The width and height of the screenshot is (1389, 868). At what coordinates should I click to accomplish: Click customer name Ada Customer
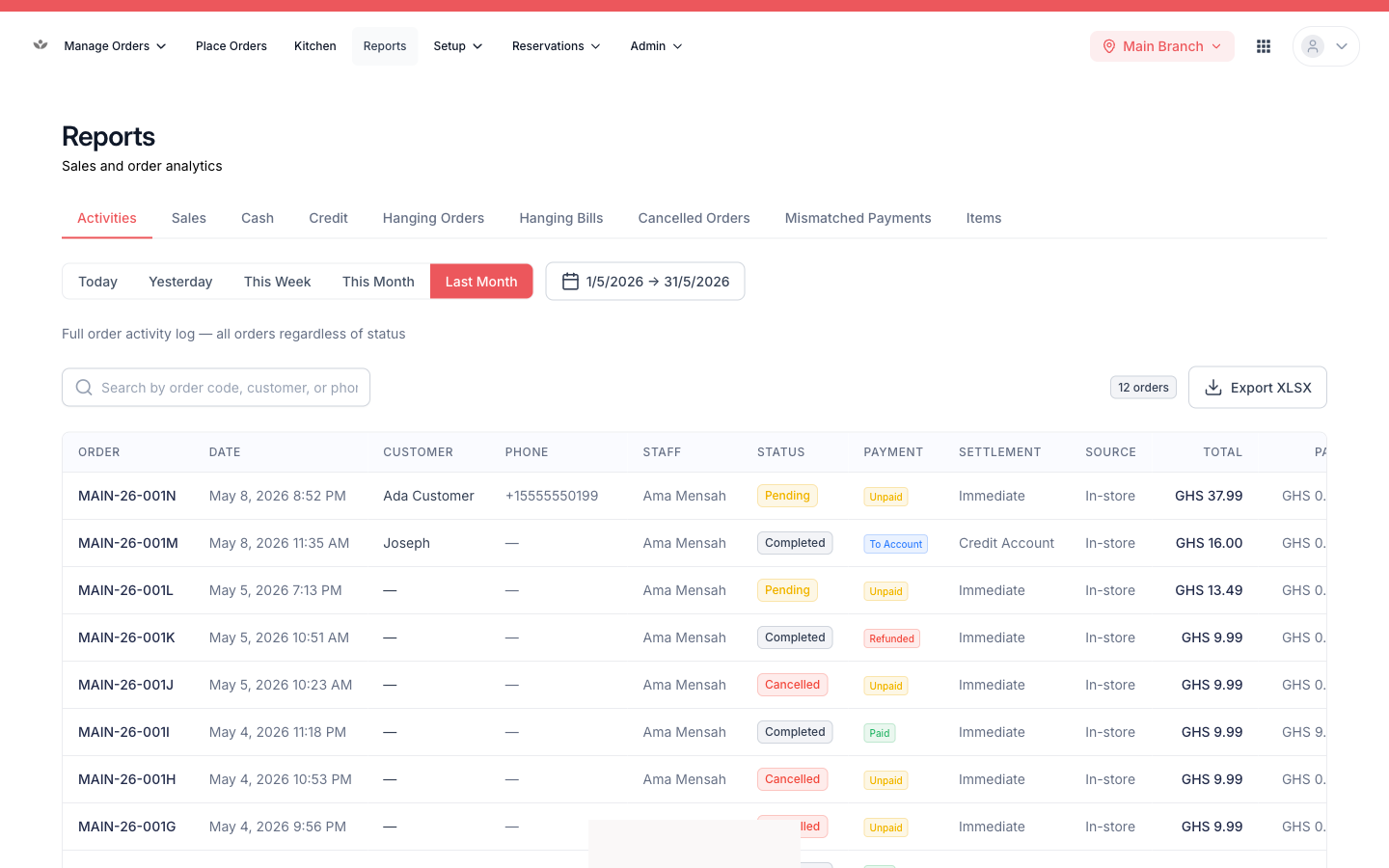tap(428, 496)
